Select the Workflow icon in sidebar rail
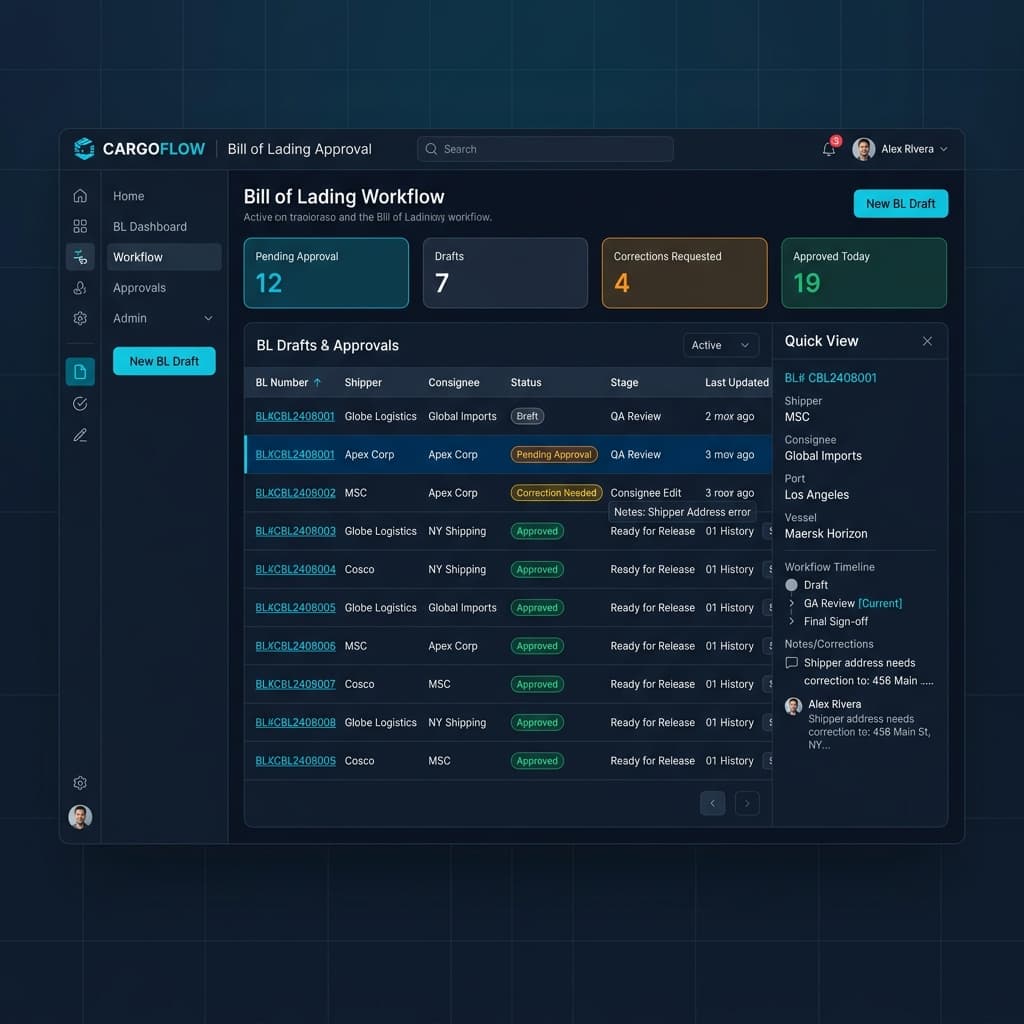This screenshot has height=1024, width=1024. (80, 257)
